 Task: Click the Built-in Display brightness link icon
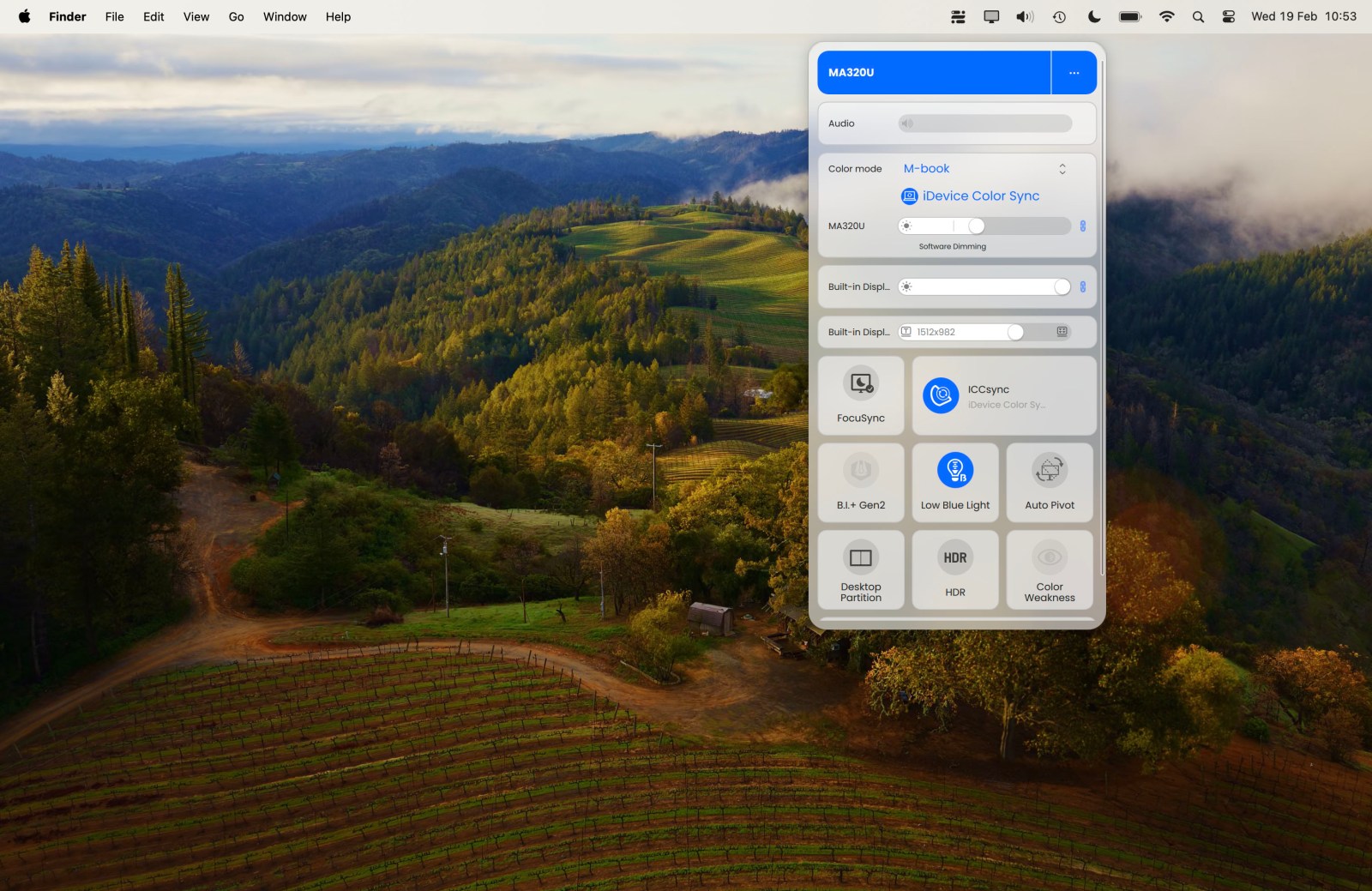(x=1082, y=287)
